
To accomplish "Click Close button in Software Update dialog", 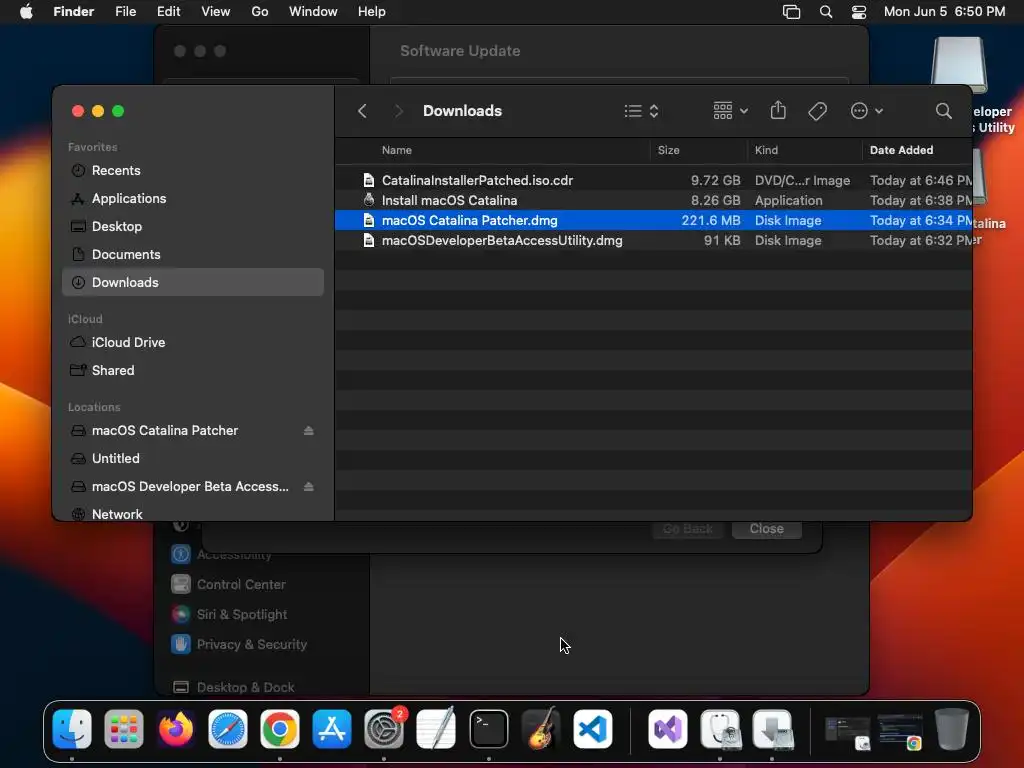I will 767,529.
